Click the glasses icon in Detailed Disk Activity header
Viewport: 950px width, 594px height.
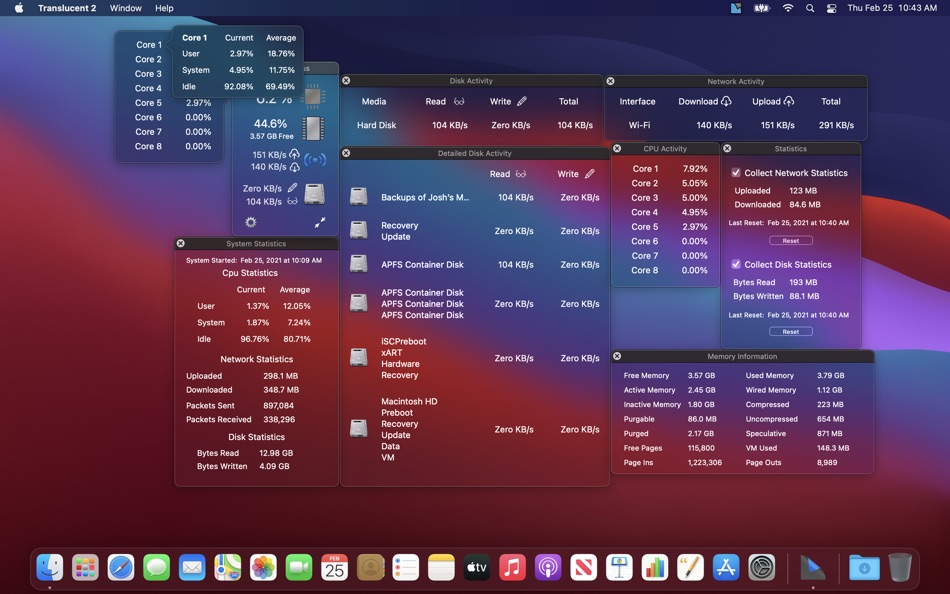pos(520,174)
